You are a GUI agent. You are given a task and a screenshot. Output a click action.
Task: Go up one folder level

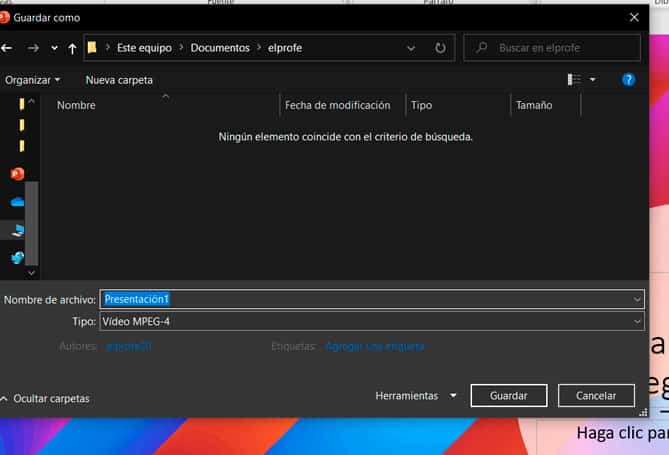click(x=73, y=48)
